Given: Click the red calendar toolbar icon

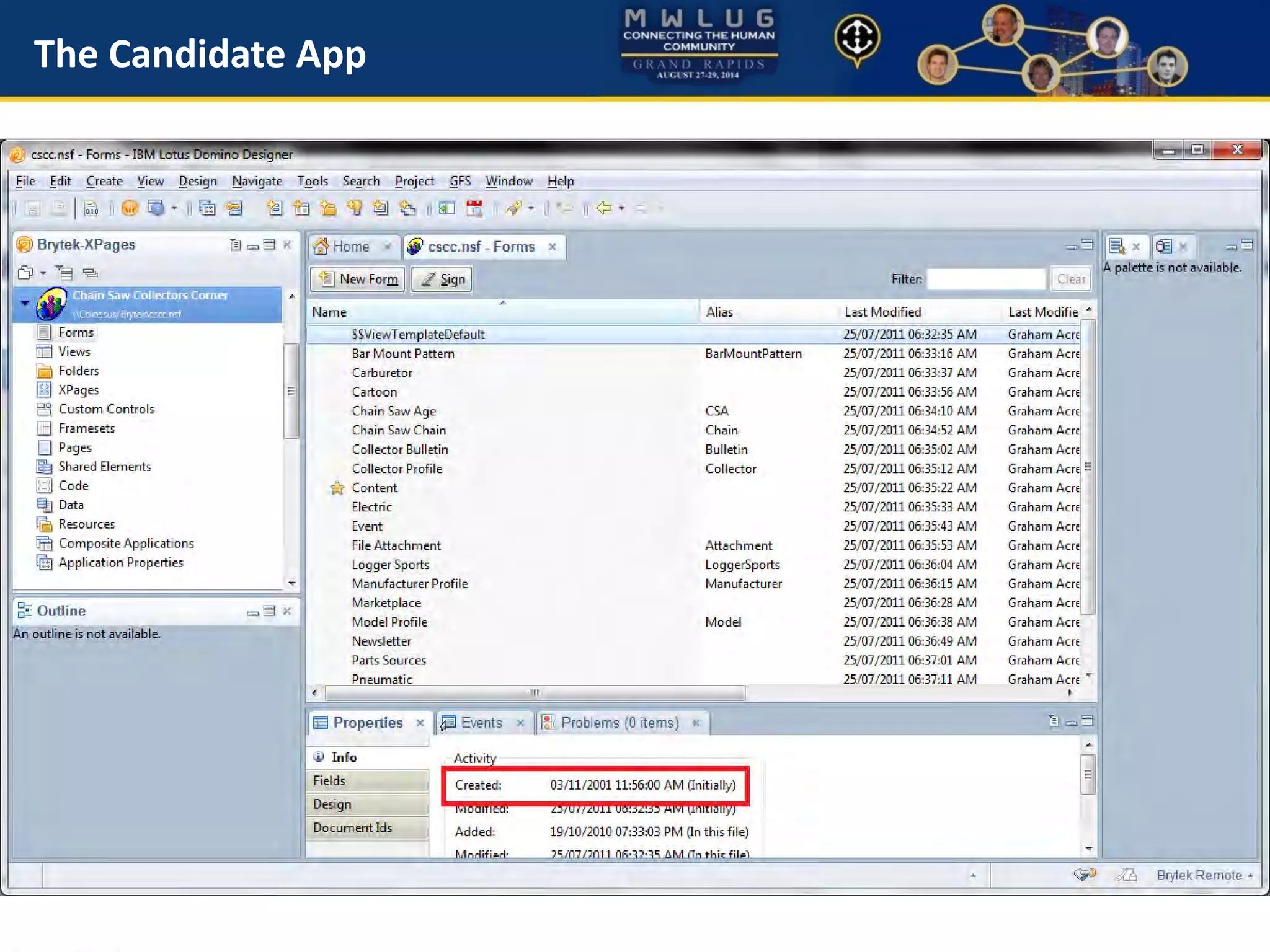Looking at the screenshot, I should click(474, 208).
